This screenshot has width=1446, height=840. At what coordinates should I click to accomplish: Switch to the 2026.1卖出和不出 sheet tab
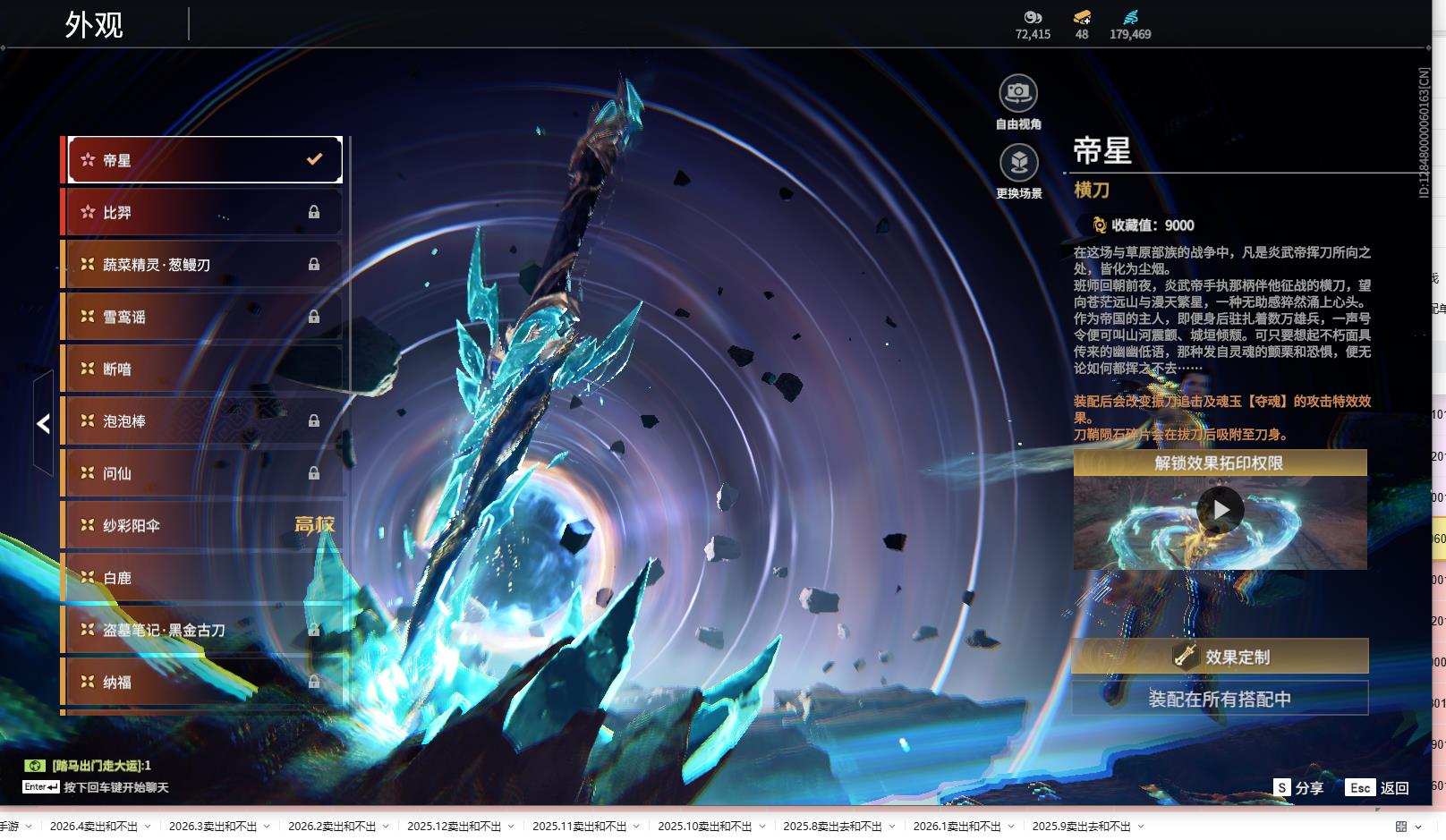957,827
